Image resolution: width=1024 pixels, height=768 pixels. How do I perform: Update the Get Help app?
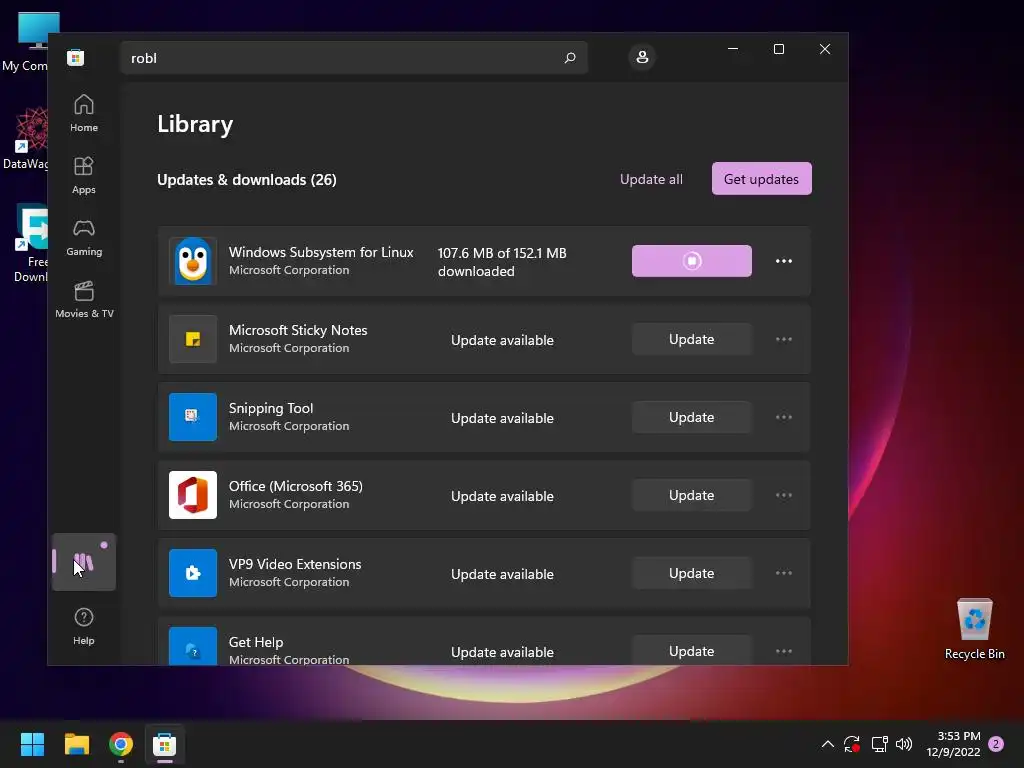tap(692, 650)
